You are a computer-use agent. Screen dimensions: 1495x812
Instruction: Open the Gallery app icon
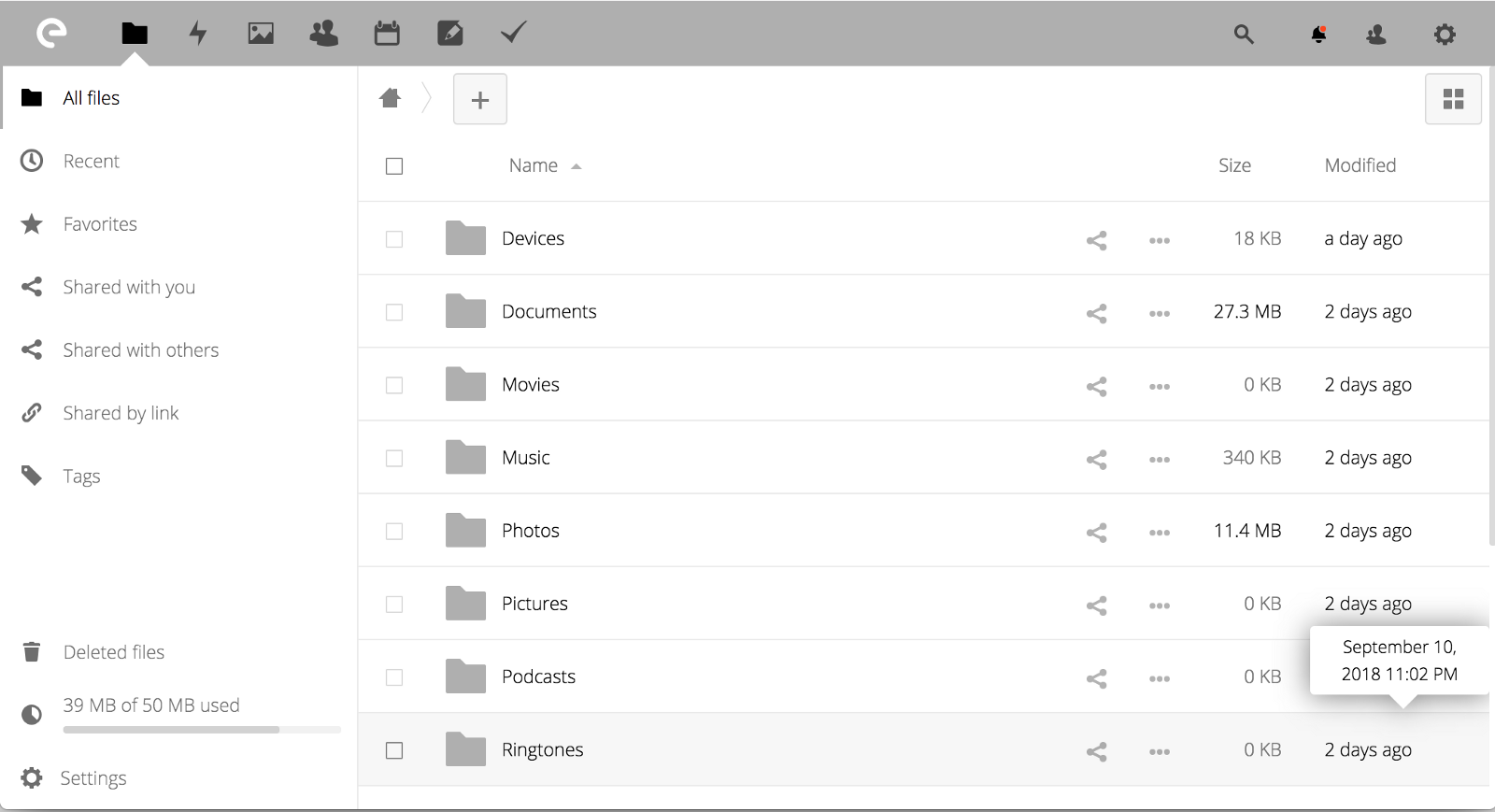tap(261, 34)
